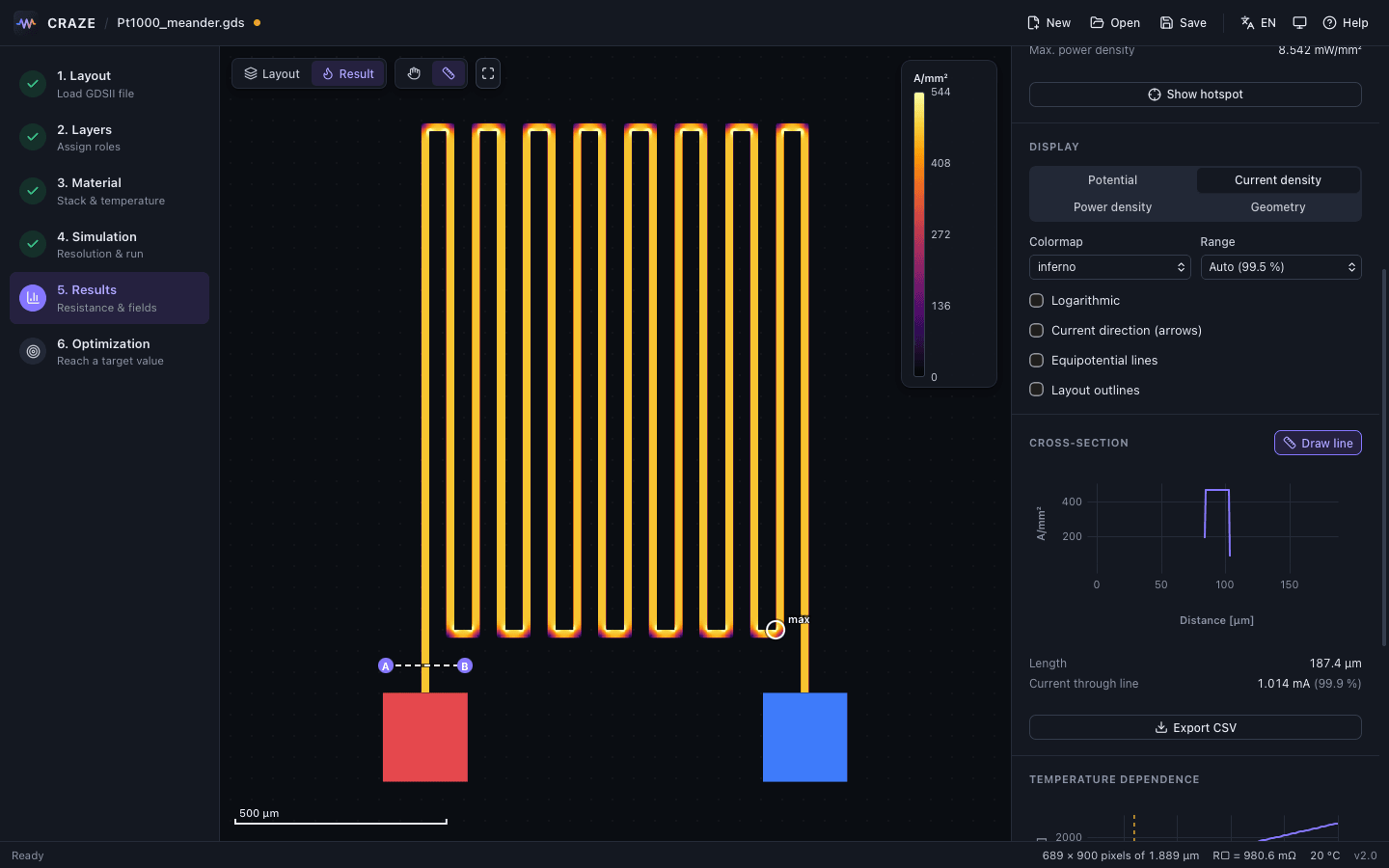The width and height of the screenshot is (1389, 868).
Task: Enable Equipotential lines checkbox
Action: 1037,361
